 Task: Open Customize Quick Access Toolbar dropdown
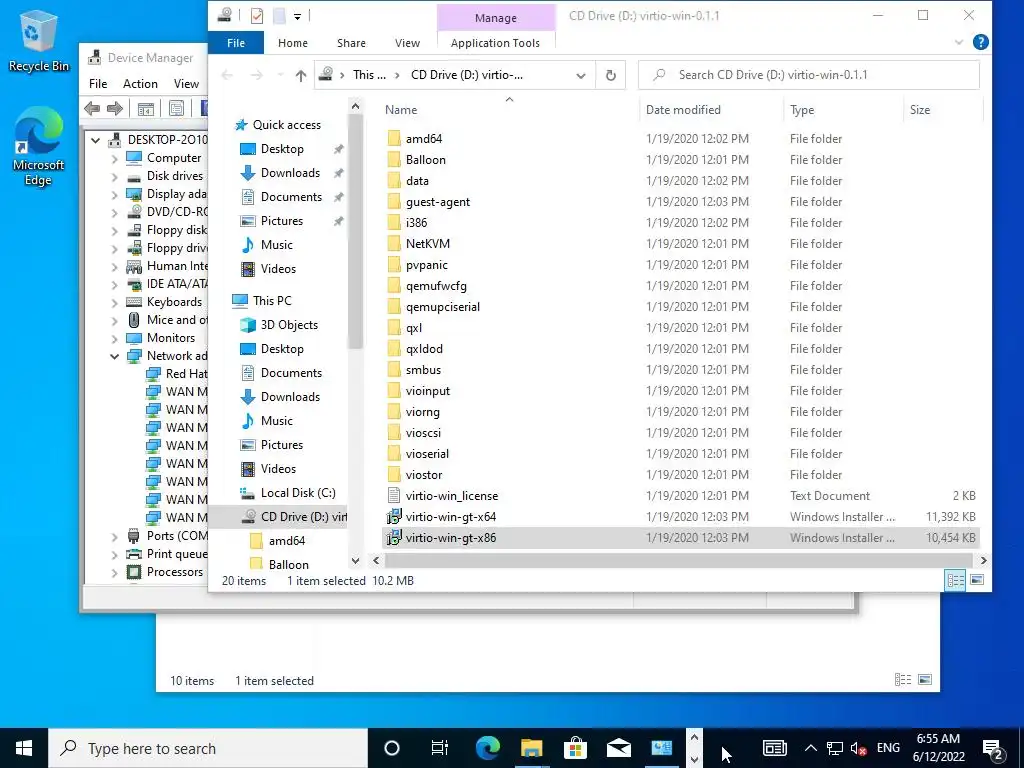[297, 16]
